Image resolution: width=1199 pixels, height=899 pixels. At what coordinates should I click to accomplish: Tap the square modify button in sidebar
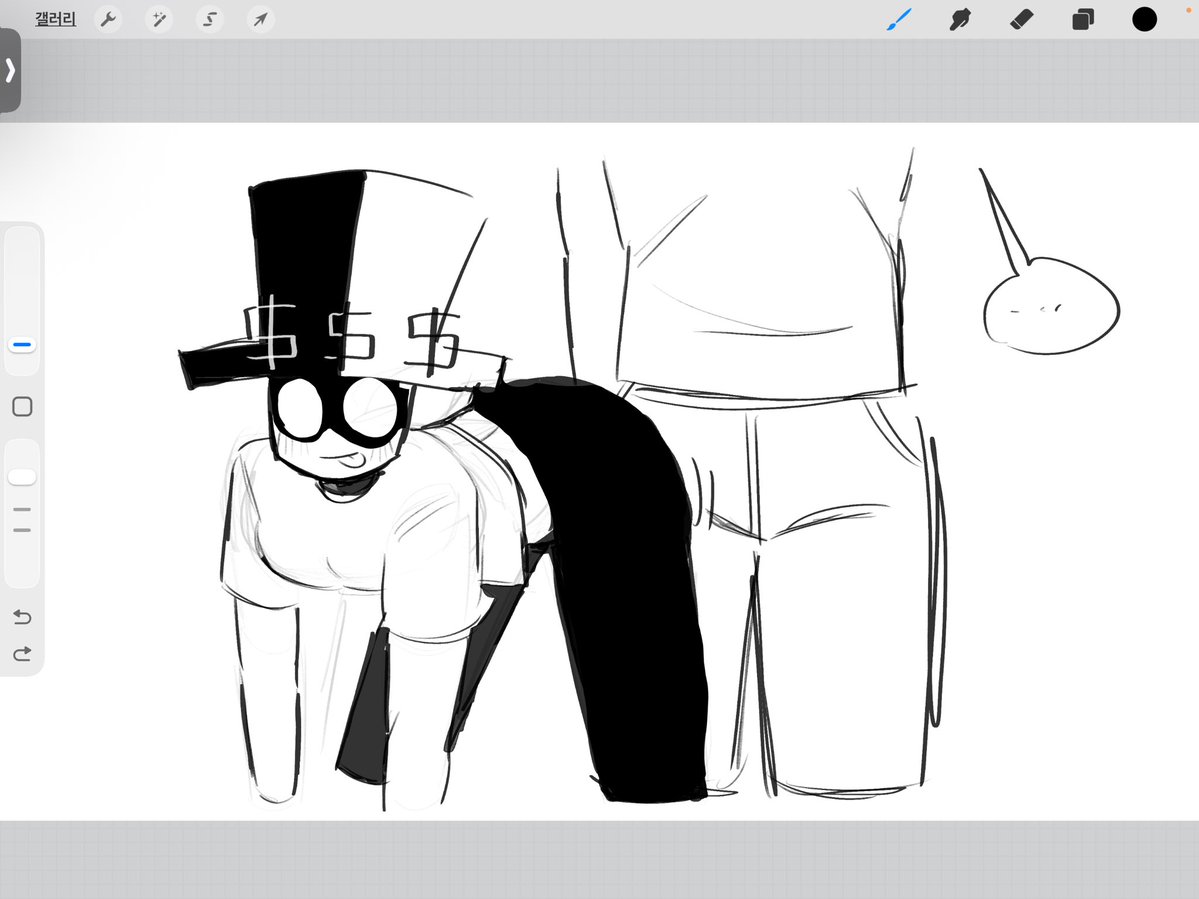pyautogui.click(x=22, y=407)
